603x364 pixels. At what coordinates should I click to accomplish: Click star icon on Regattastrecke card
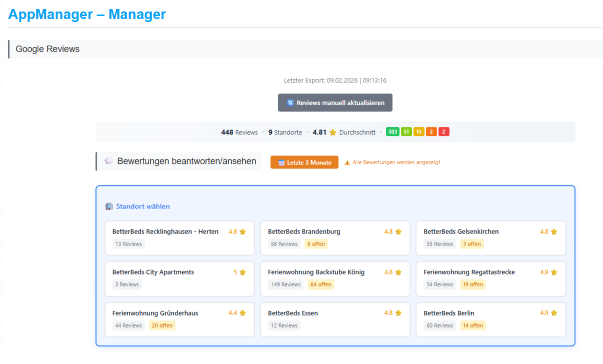point(554,272)
